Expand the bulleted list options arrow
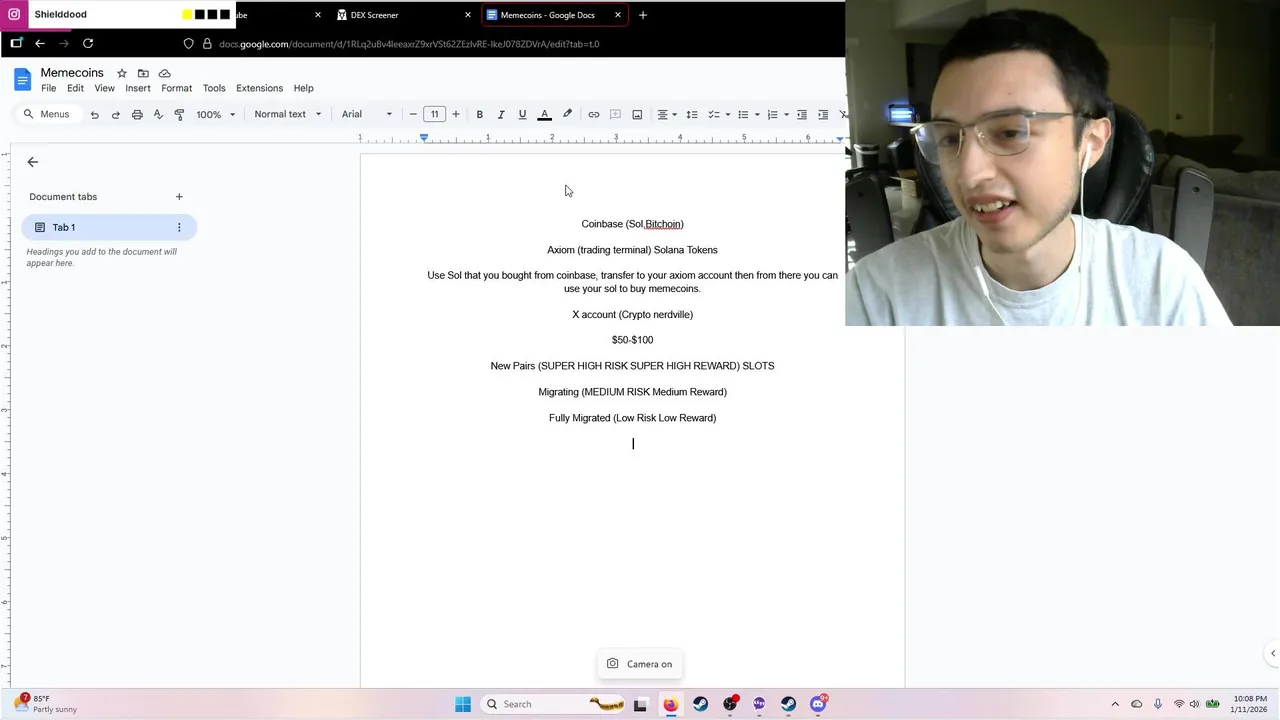Screen dimensions: 1280x720 click(x=756, y=114)
